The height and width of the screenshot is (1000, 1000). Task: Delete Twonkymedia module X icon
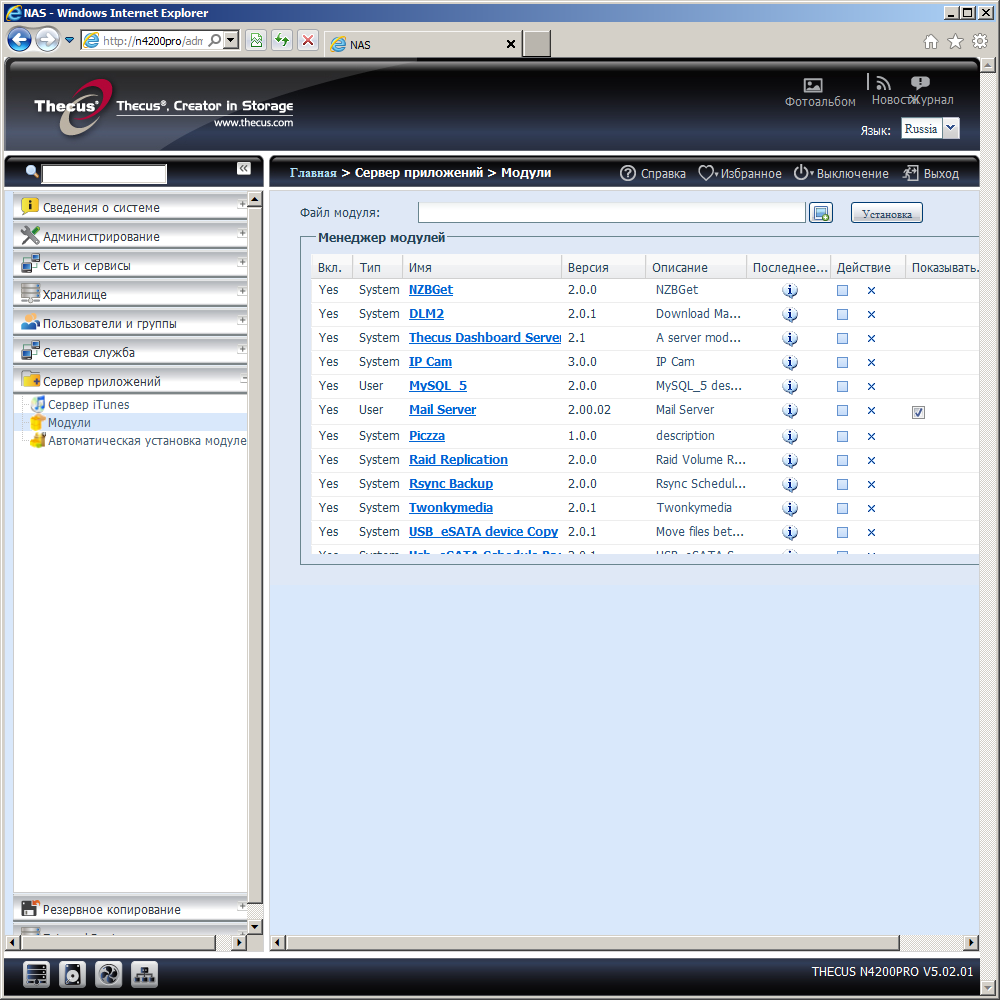[x=871, y=508]
